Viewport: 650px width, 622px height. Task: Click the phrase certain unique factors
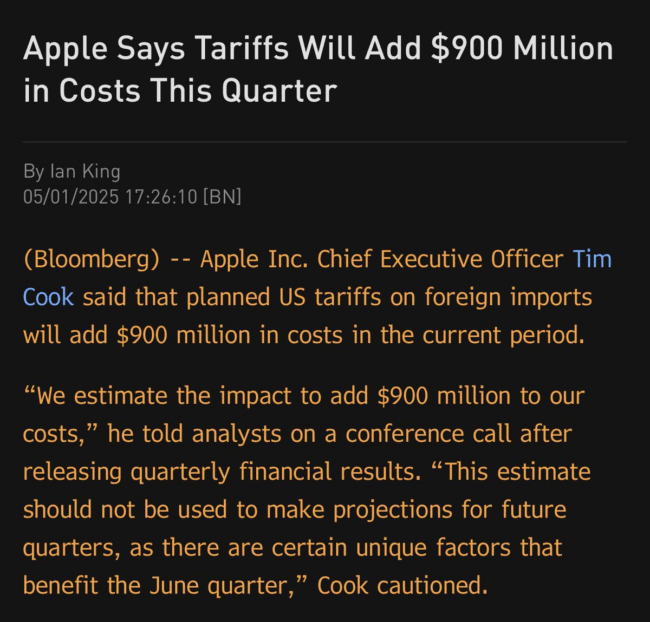tap(390, 547)
